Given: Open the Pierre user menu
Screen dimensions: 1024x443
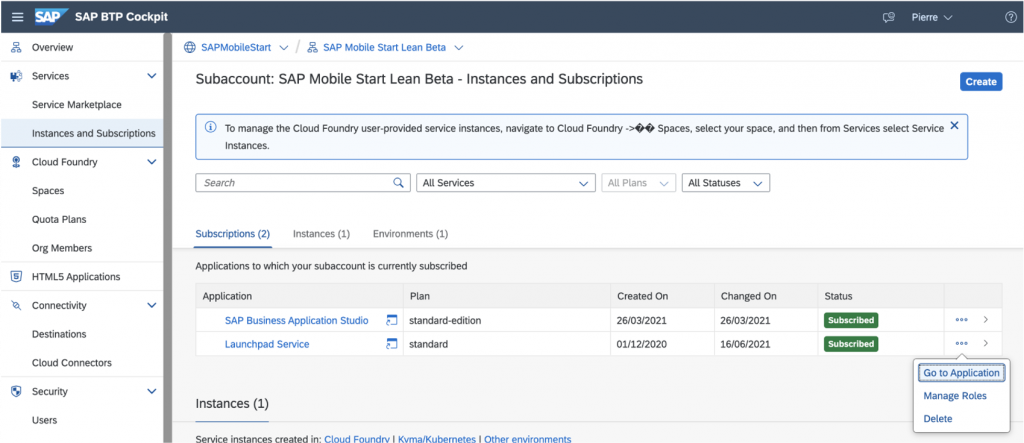Looking at the screenshot, I should pos(932,17).
